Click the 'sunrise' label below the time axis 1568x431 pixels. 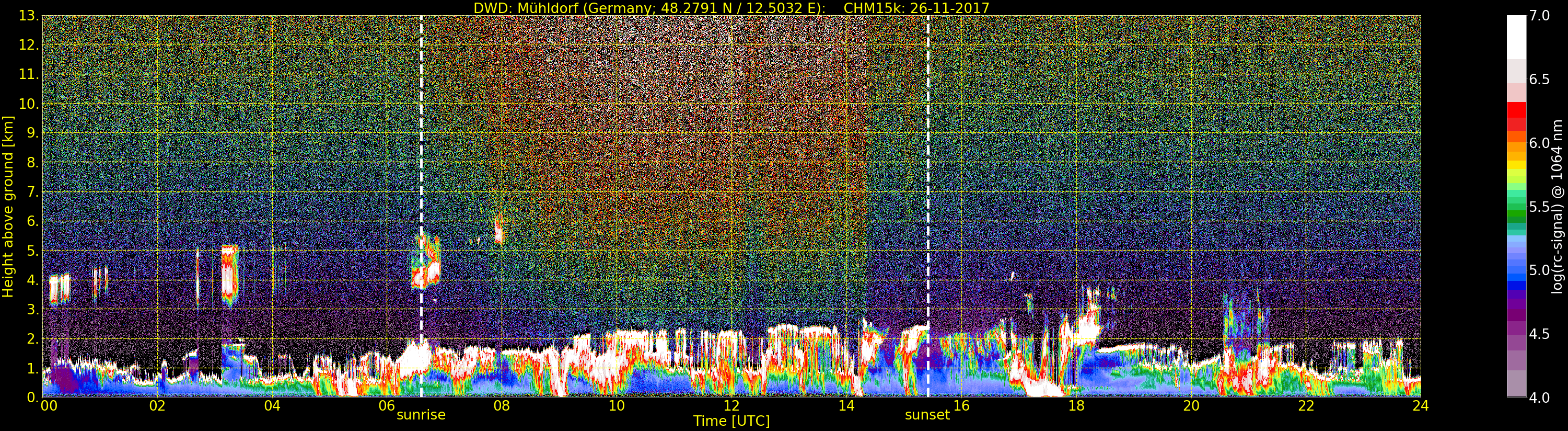point(421,415)
